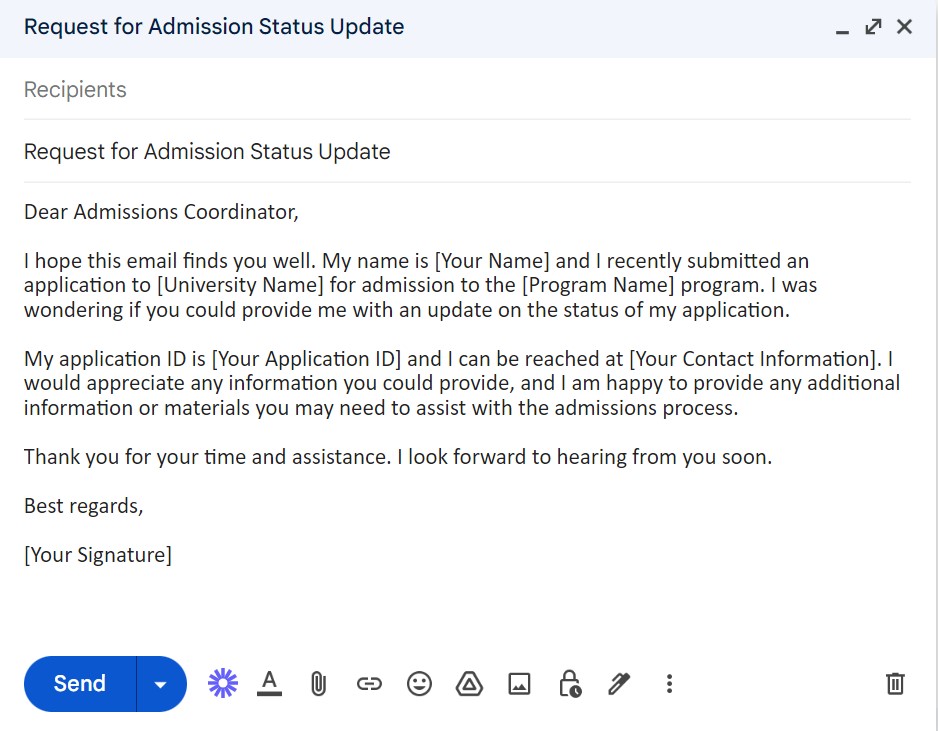
Task: Send the email
Action: click(x=80, y=684)
